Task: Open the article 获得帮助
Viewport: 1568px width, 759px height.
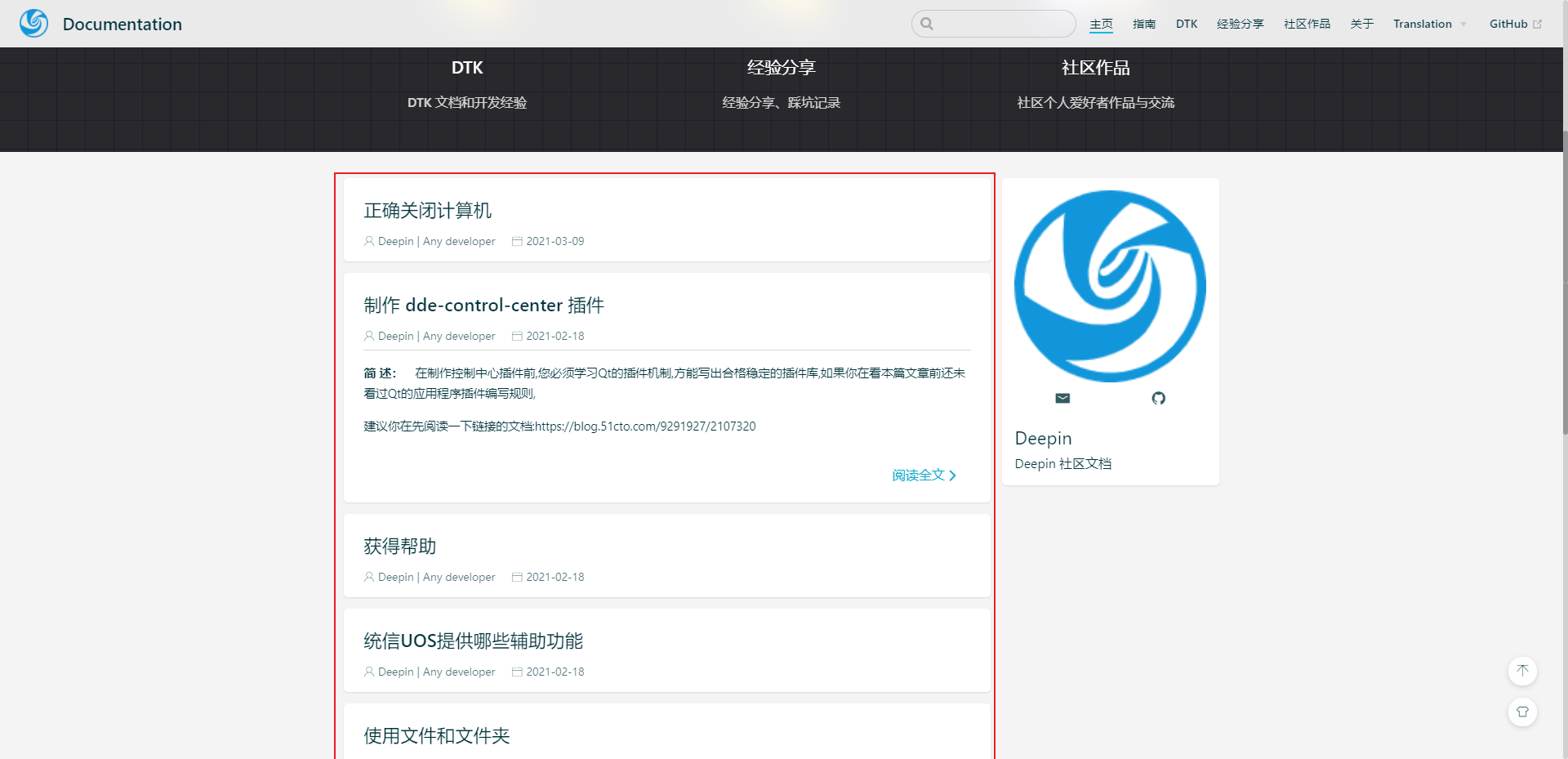Action: point(400,547)
